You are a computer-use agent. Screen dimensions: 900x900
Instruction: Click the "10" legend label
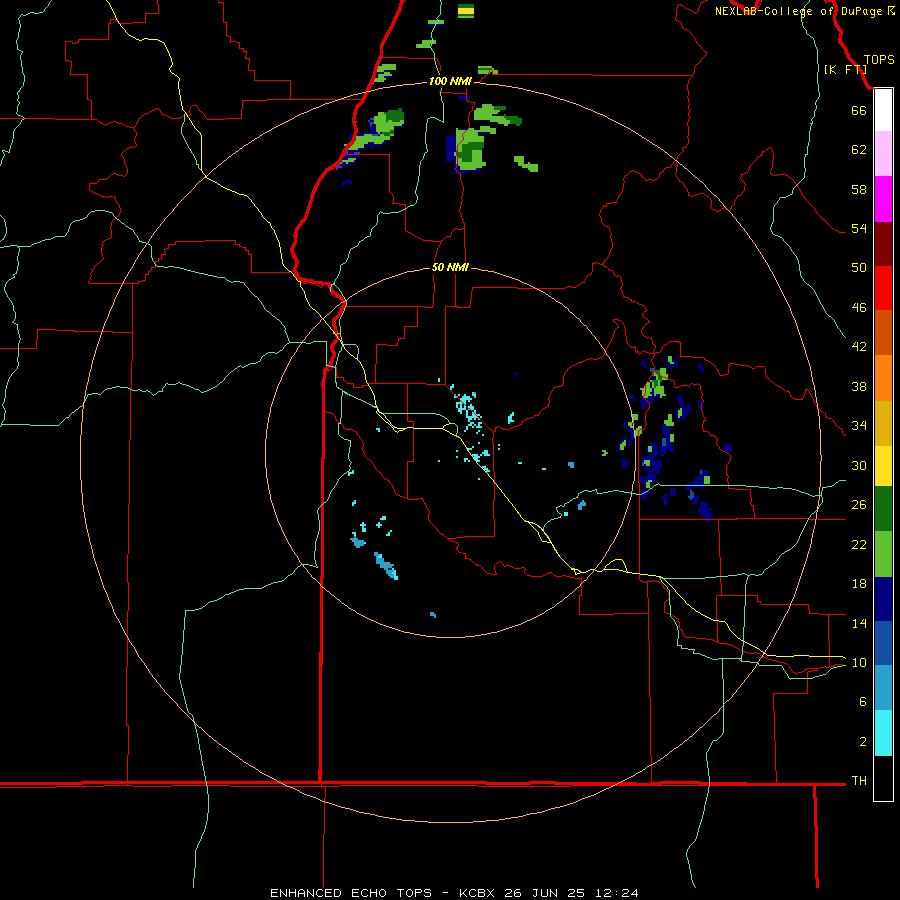click(x=859, y=662)
